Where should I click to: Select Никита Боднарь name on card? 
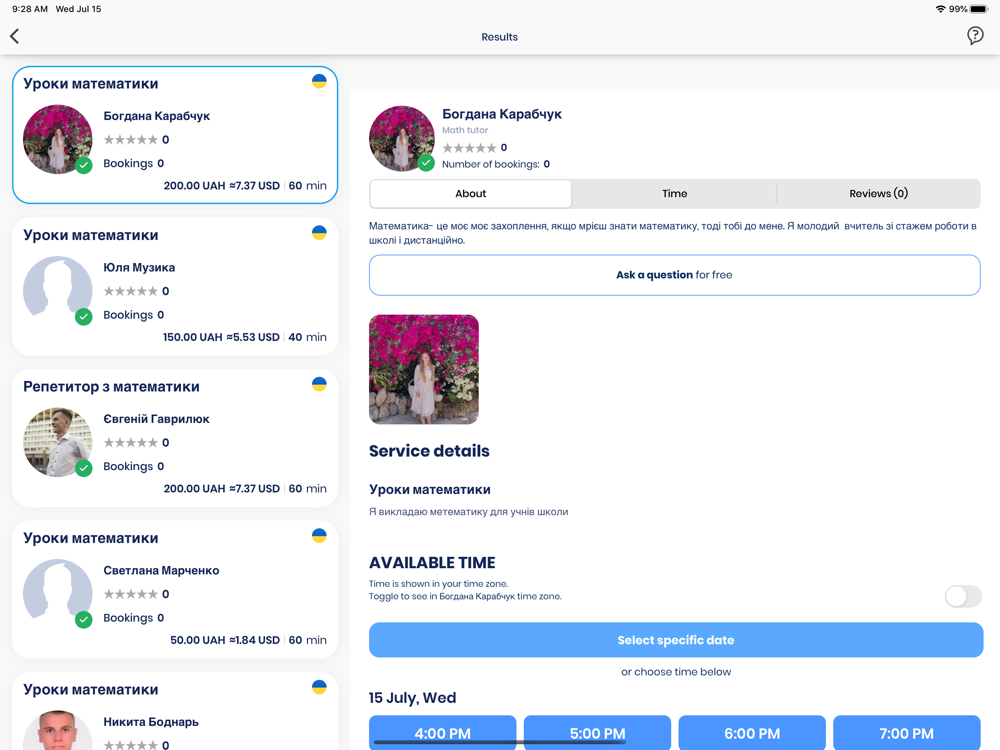(x=151, y=722)
